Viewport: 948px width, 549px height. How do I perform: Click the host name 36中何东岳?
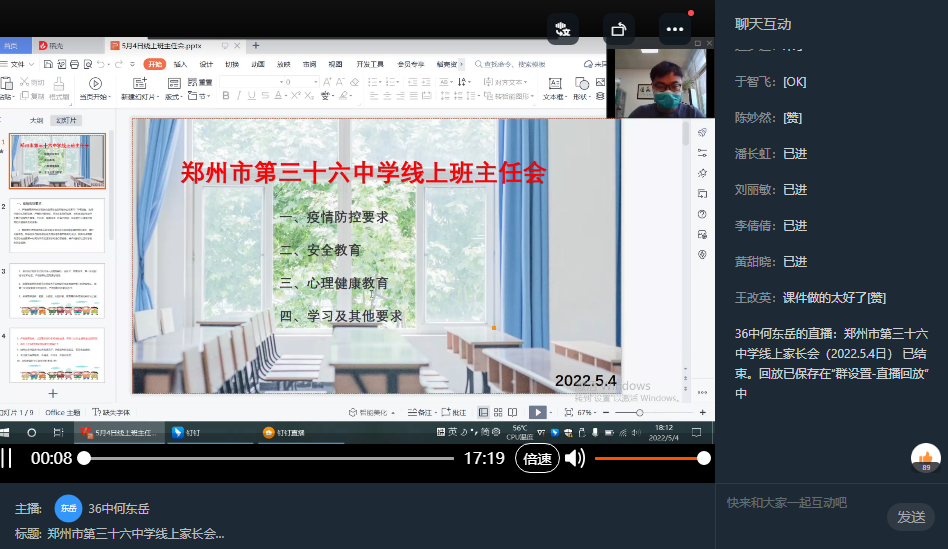tap(118, 508)
